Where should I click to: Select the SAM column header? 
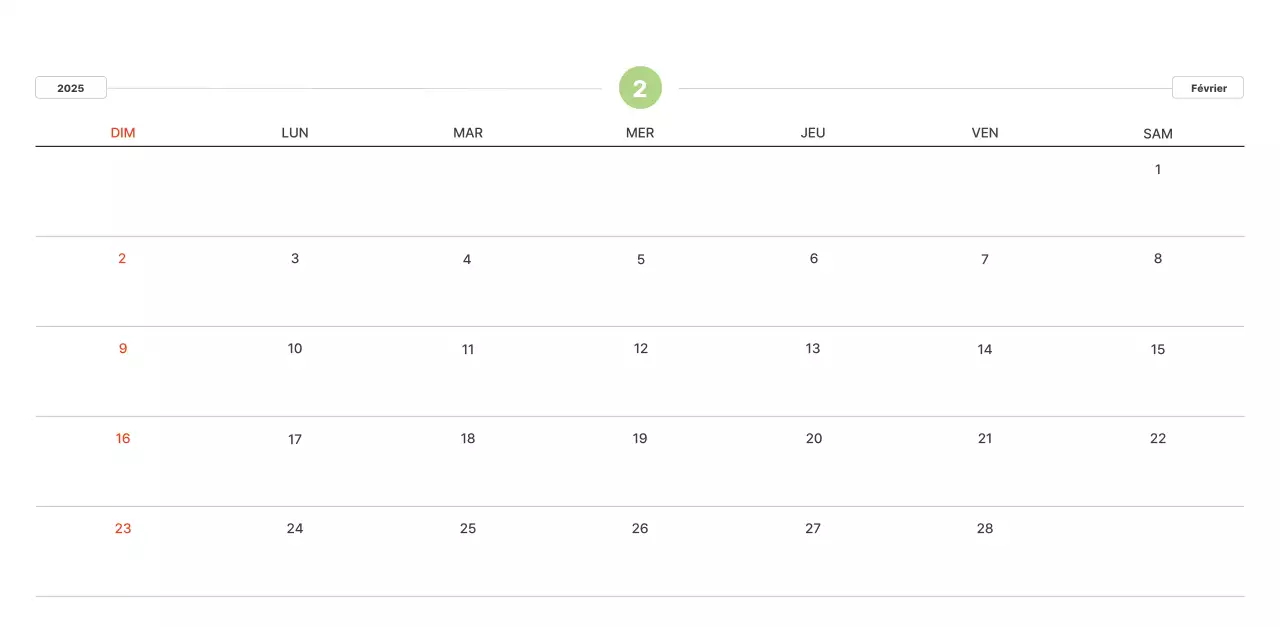[1158, 133]
